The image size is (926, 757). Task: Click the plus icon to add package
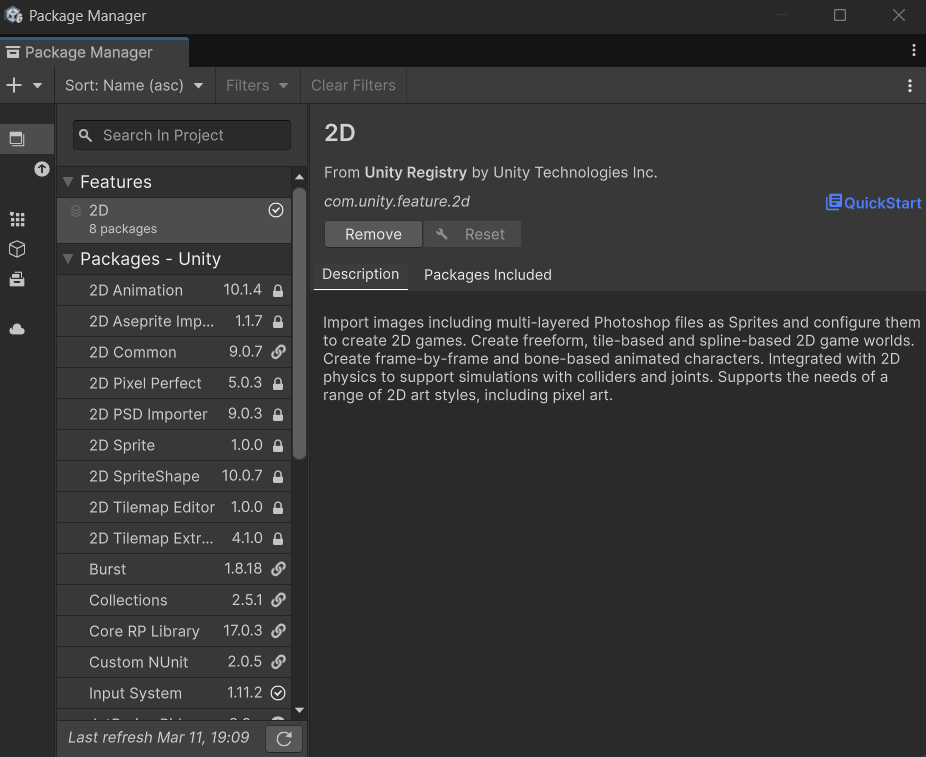[x=14, y=85]
